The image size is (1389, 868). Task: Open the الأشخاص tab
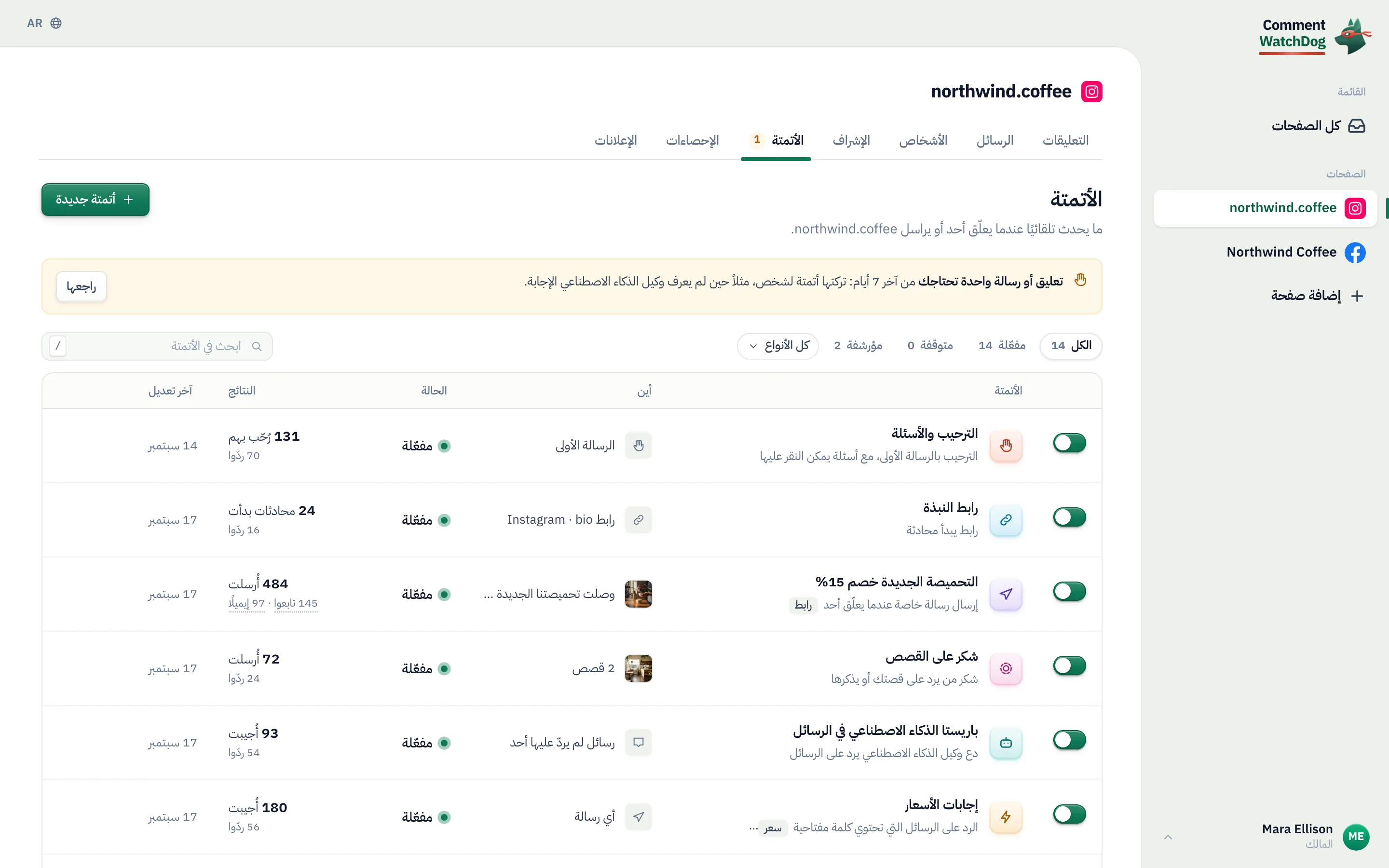(923, 141)
